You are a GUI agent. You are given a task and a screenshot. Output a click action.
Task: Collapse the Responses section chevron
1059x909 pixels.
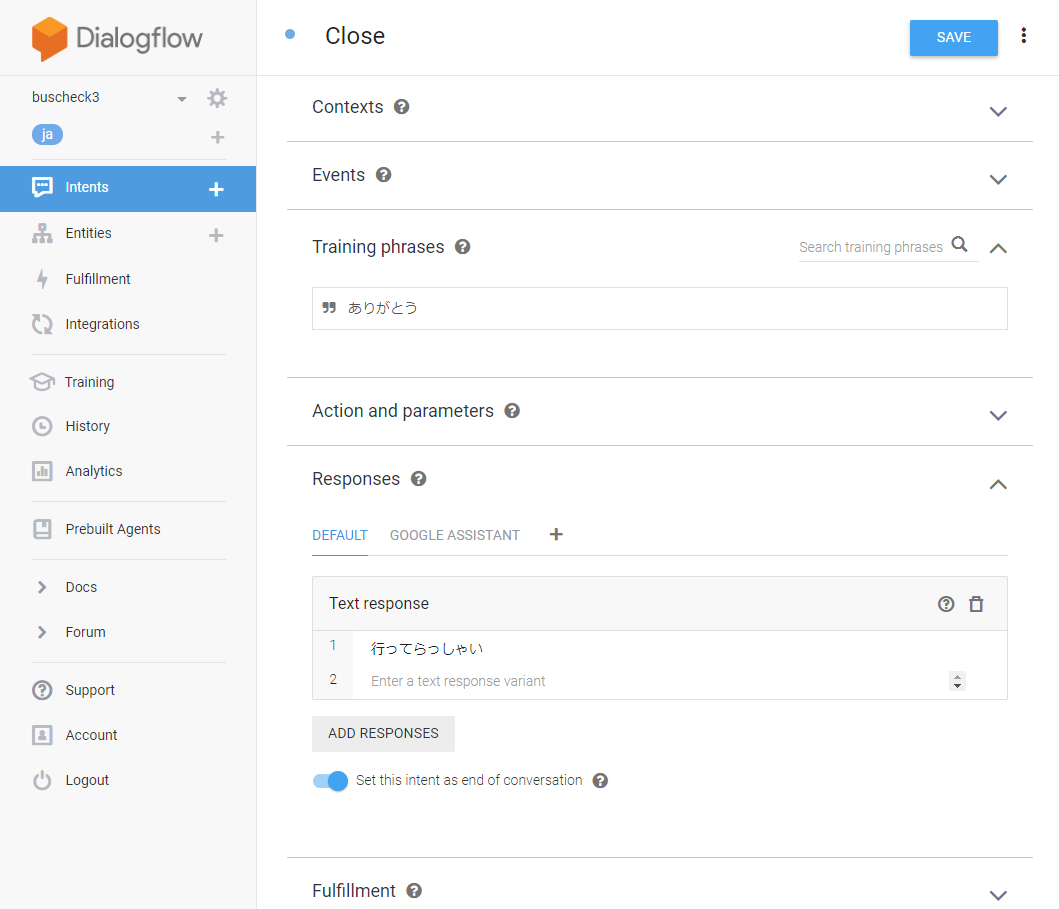[x=998, y=484]
